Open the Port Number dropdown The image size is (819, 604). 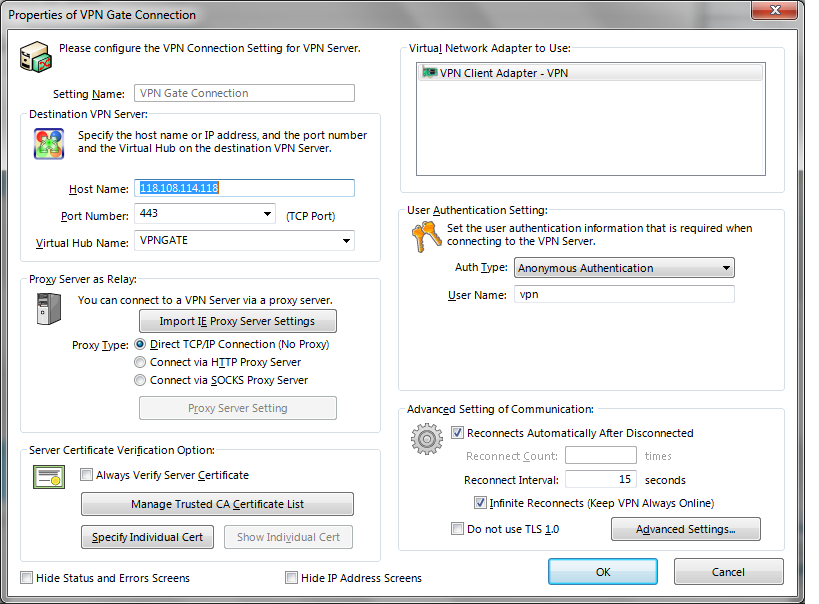coord(267,214)
